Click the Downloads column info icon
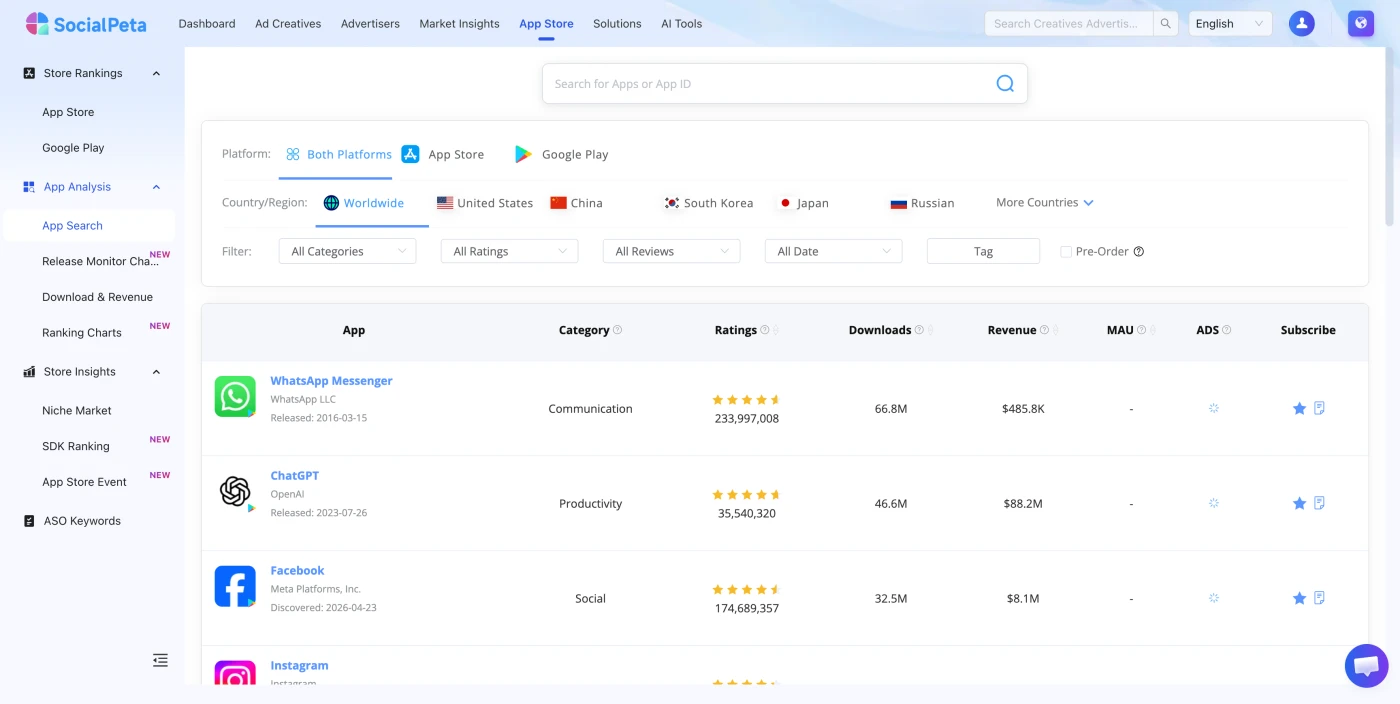 [x=919, y=330]
